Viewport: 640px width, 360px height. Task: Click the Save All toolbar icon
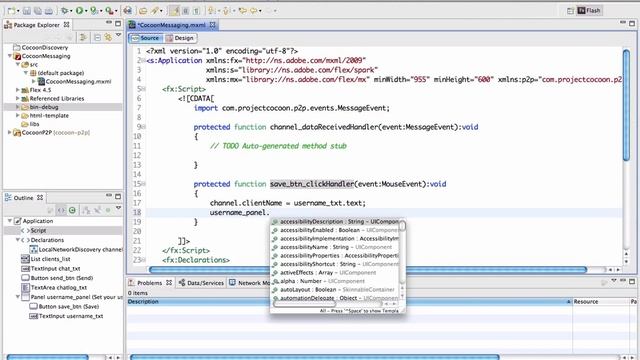point(38,11)
